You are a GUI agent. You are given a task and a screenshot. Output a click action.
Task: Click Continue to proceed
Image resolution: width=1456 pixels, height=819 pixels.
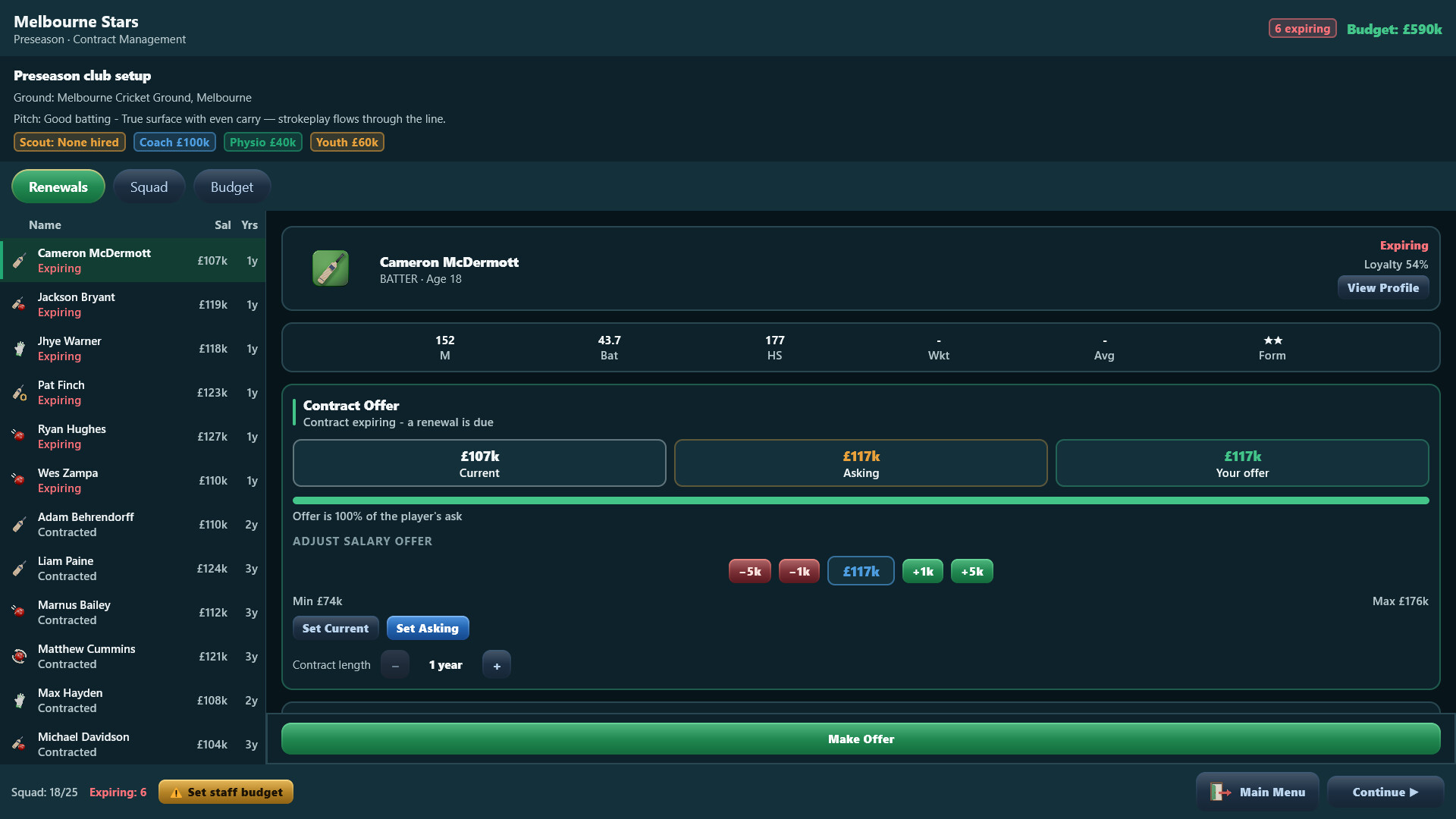pyautogui.click(x=1385, y=792)
